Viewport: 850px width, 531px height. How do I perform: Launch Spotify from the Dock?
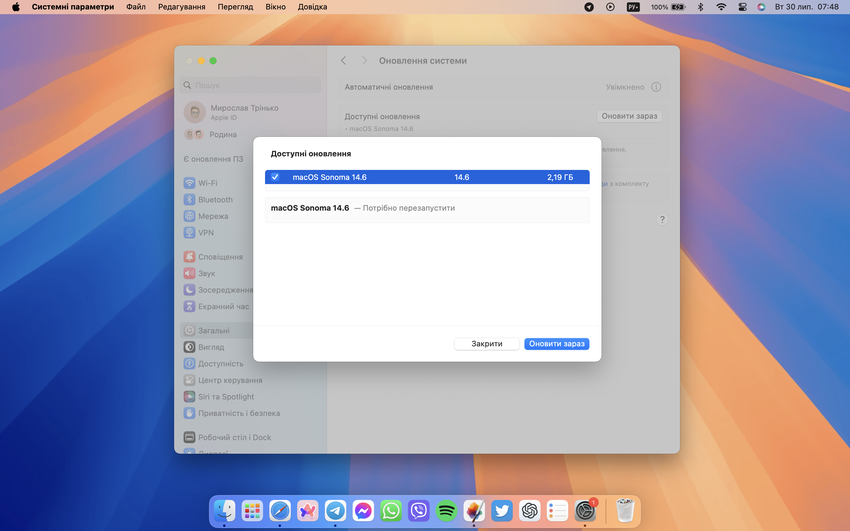[x=446, y=510]
